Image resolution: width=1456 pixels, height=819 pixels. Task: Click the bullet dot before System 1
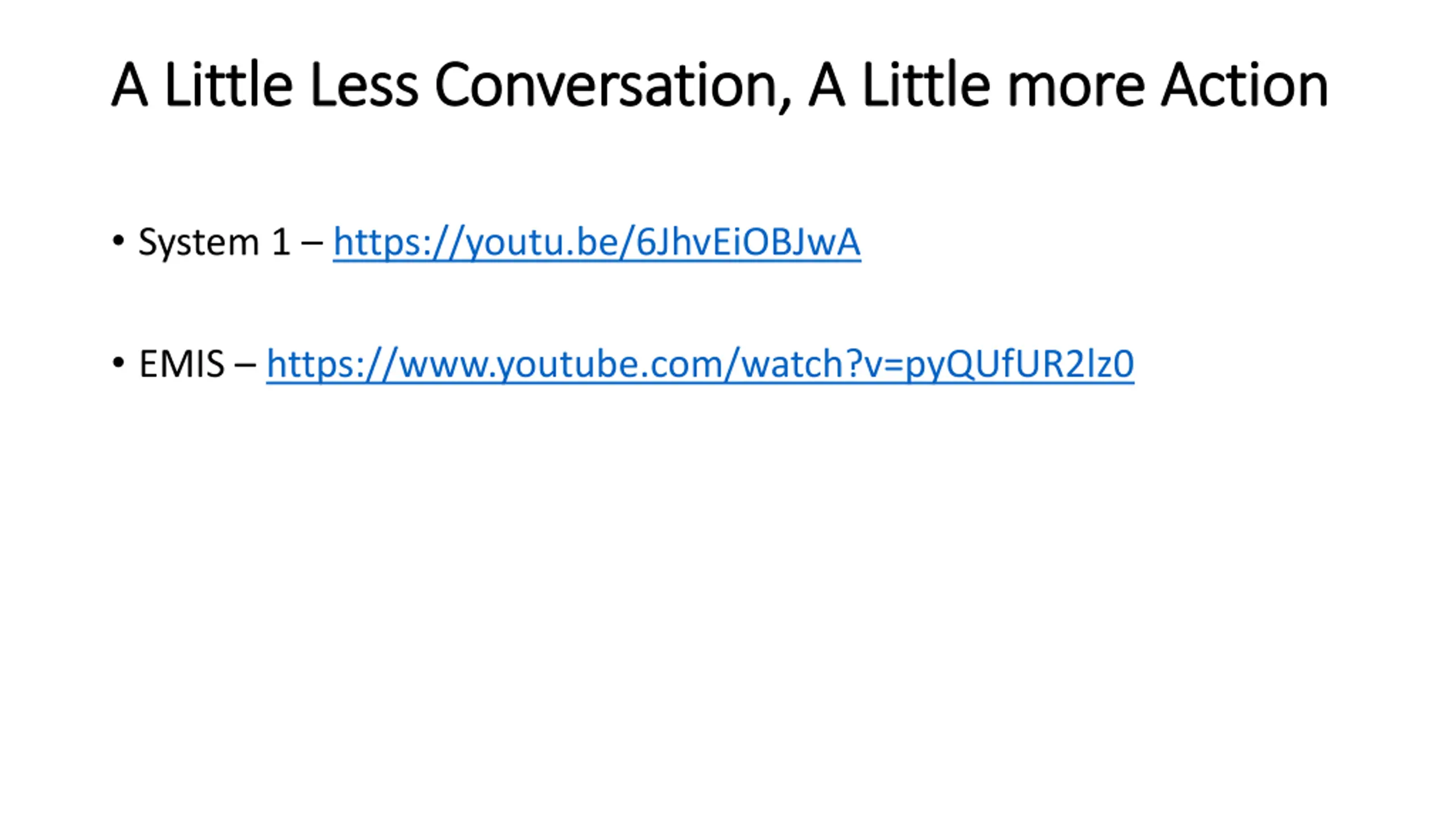tap(118, 241)
